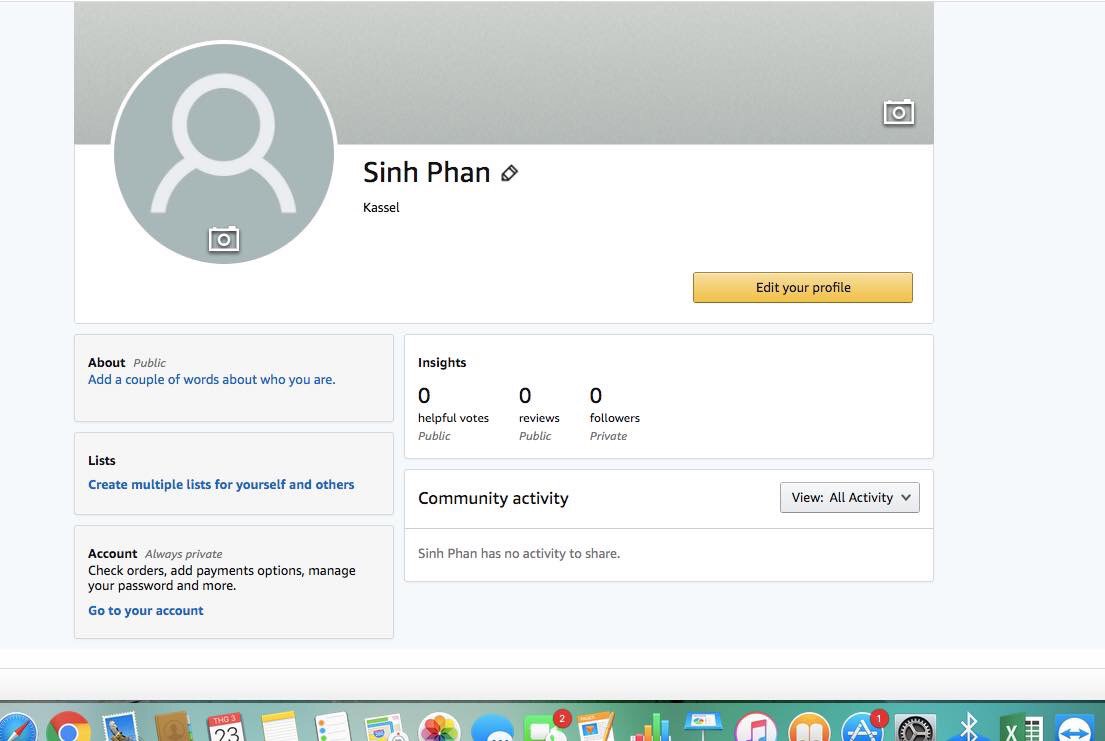Click the reviews label under Insights

click(x=539, y=418)
